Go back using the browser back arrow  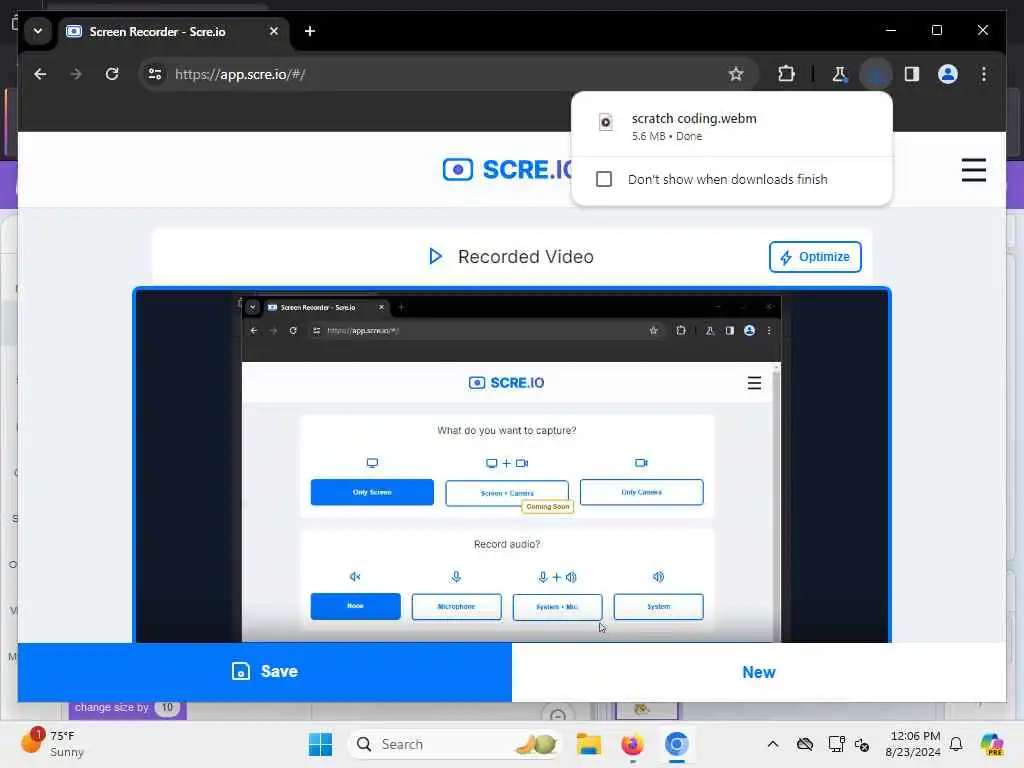tap(40, 74)
